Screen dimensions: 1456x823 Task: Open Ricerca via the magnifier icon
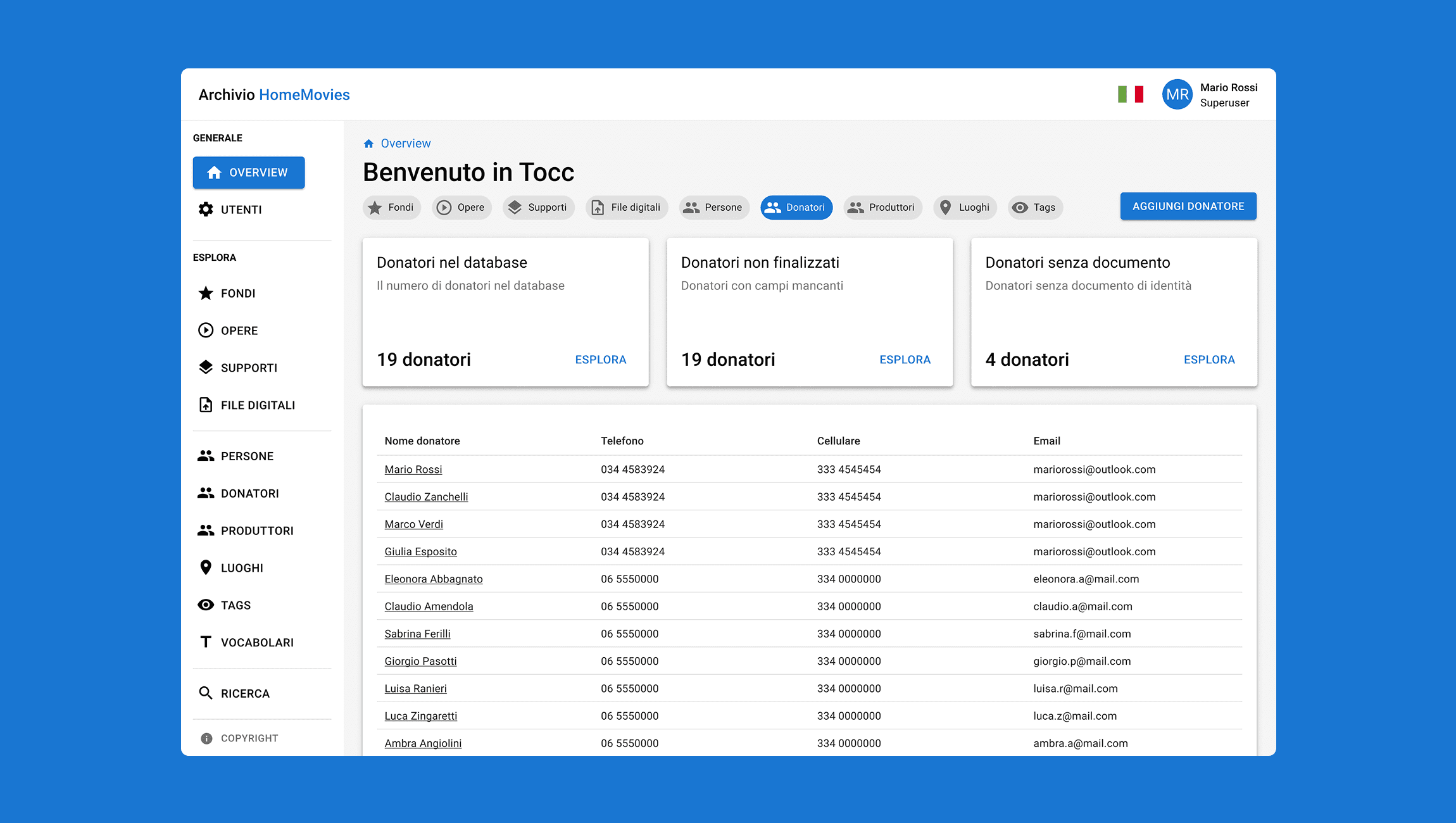pyautogui.click(x=206, y=693)
